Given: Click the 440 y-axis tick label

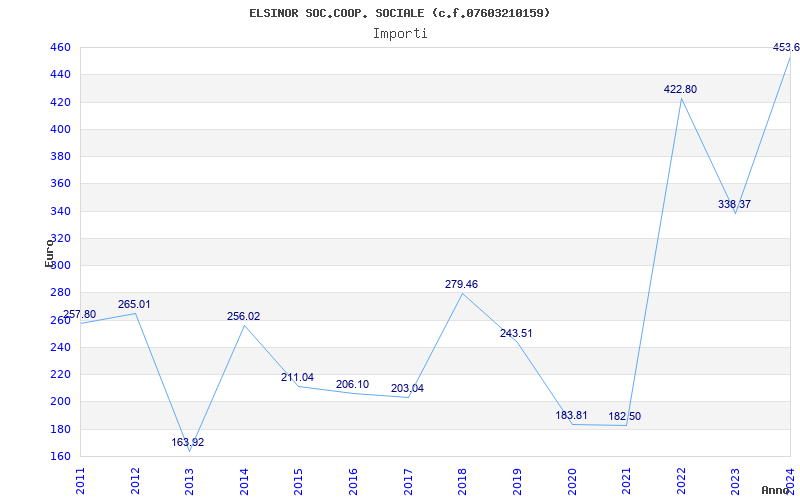Looking at the screenshot, I should coord(60,75).
